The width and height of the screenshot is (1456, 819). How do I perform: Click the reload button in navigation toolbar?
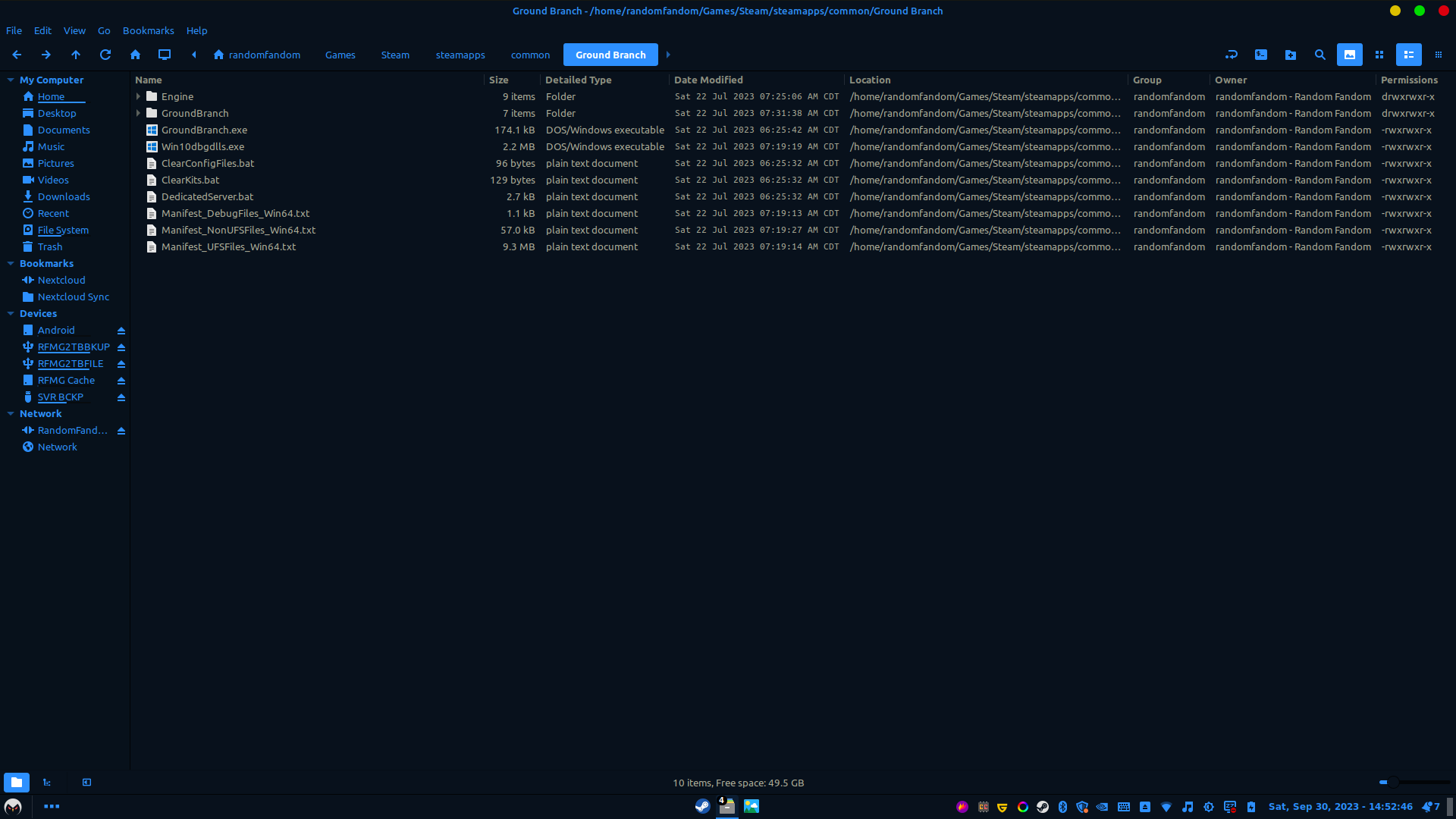[105, 55]
